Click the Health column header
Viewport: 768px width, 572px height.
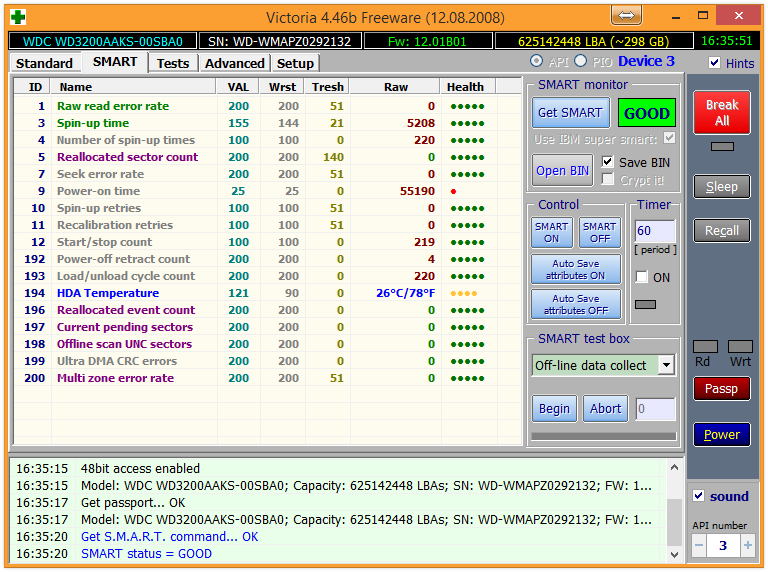click(468, 87)
